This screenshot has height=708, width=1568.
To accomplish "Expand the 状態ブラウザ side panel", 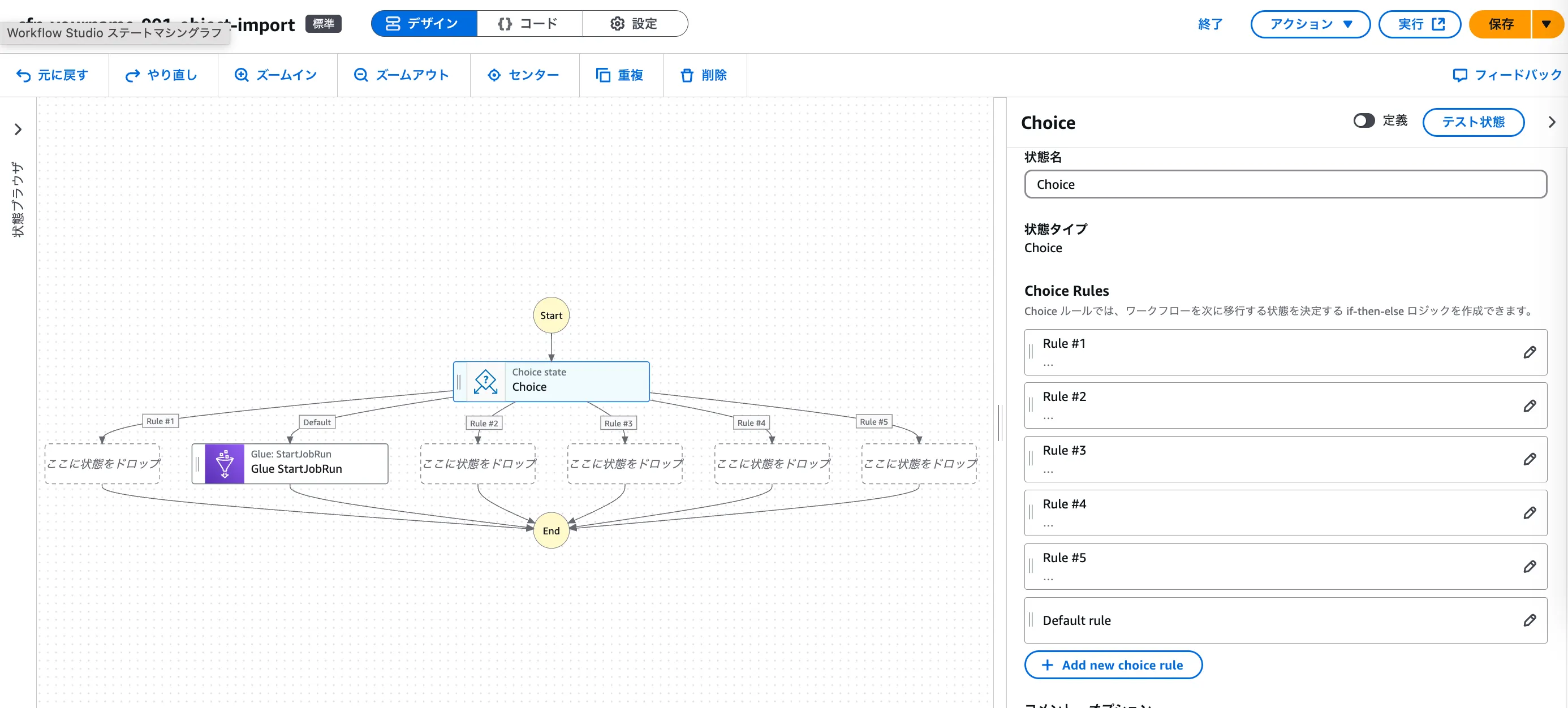I will coord(18,129).
